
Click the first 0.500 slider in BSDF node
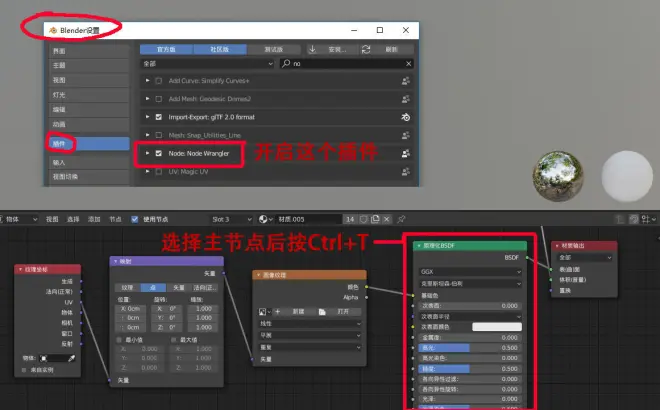tap(470, 348)
